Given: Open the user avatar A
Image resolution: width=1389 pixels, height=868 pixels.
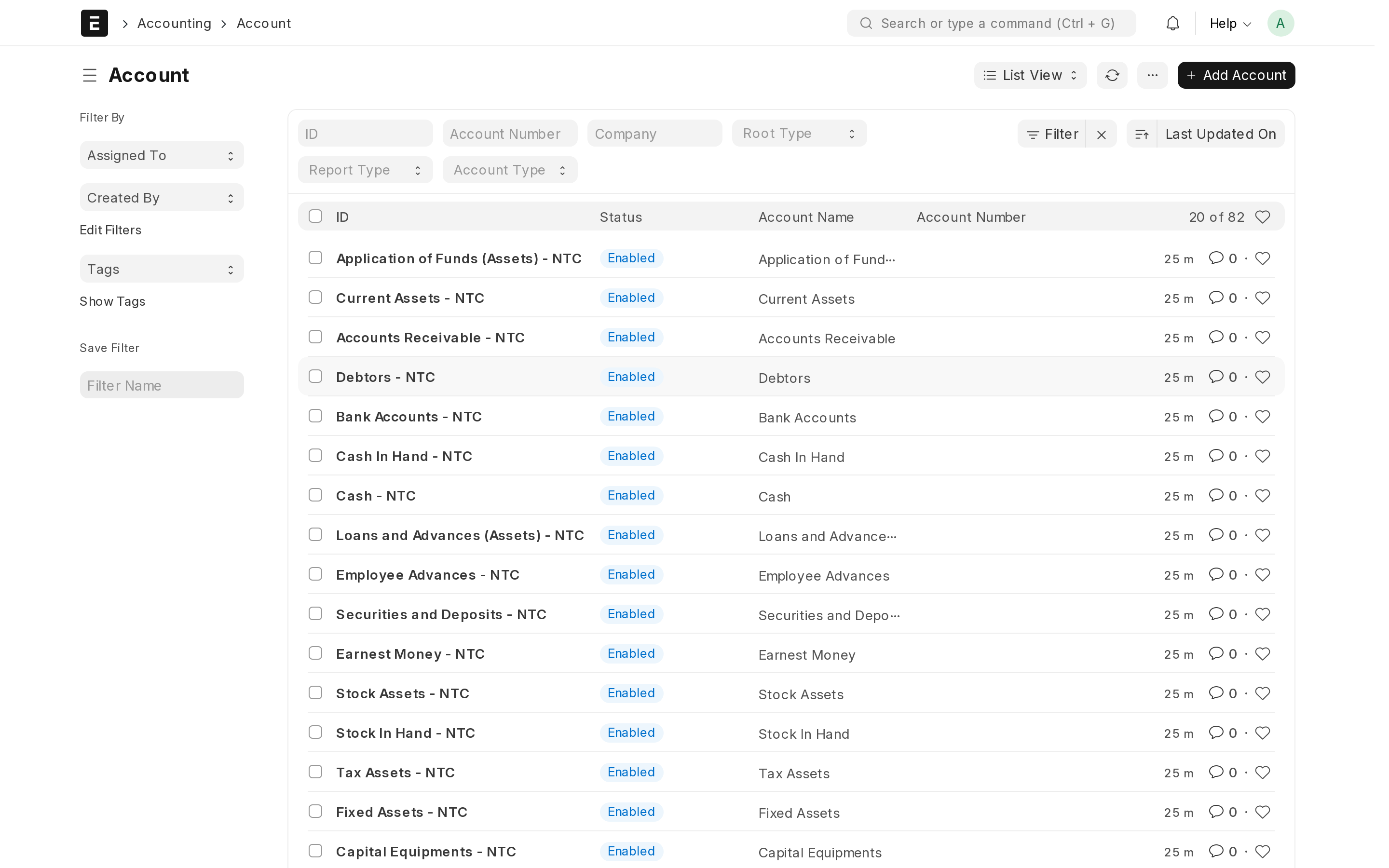Looking at the screenshot, I should [x=1280, y=24].
